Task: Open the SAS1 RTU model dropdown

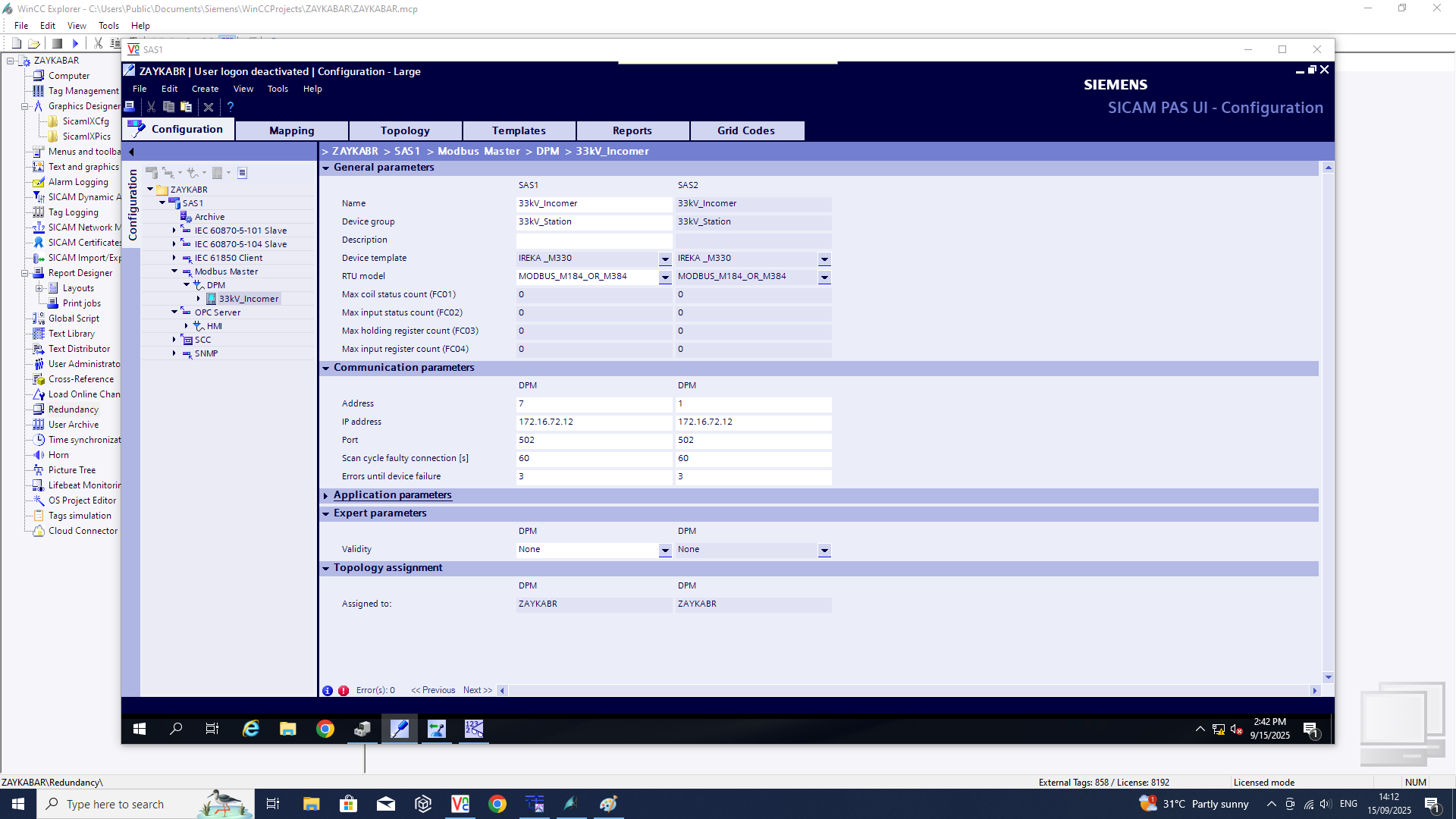Action: pyautogui.click(x=665, y=278)
